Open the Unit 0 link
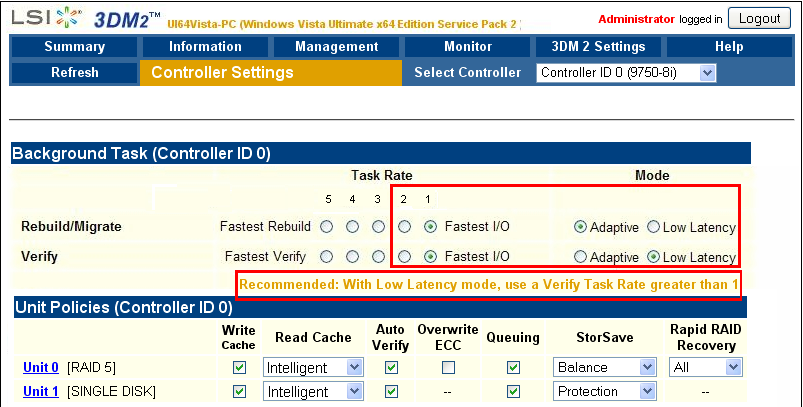Screen dimensions: 803x407 point(40,368)
